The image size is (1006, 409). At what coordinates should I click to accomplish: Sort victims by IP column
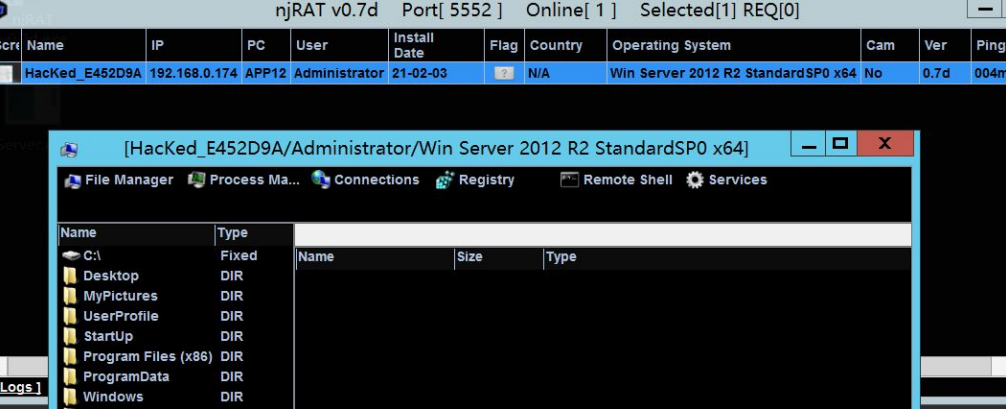point(194,46)
